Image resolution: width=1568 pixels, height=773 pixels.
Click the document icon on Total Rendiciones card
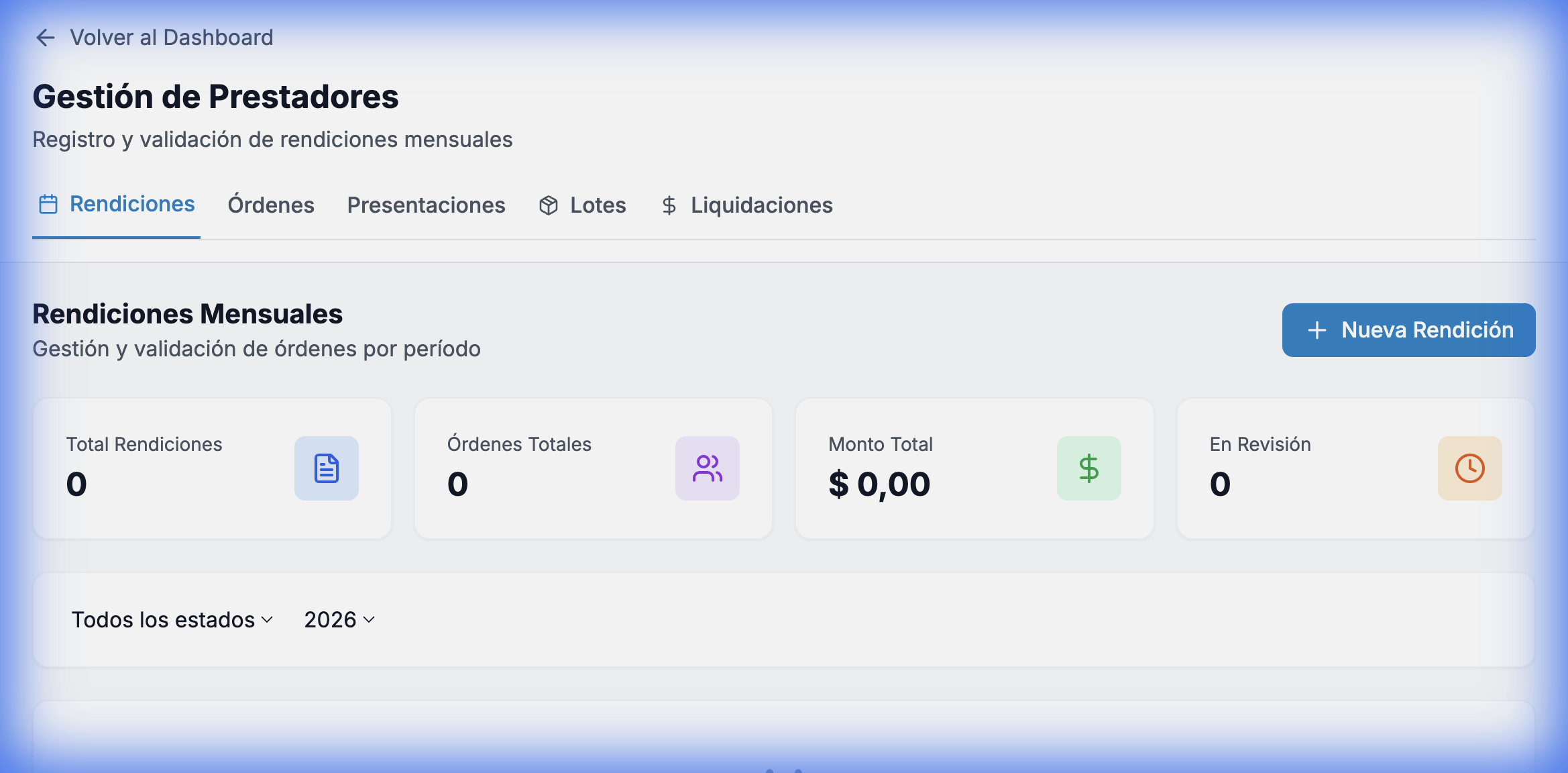pyautogui.click(x=326, y=468)
